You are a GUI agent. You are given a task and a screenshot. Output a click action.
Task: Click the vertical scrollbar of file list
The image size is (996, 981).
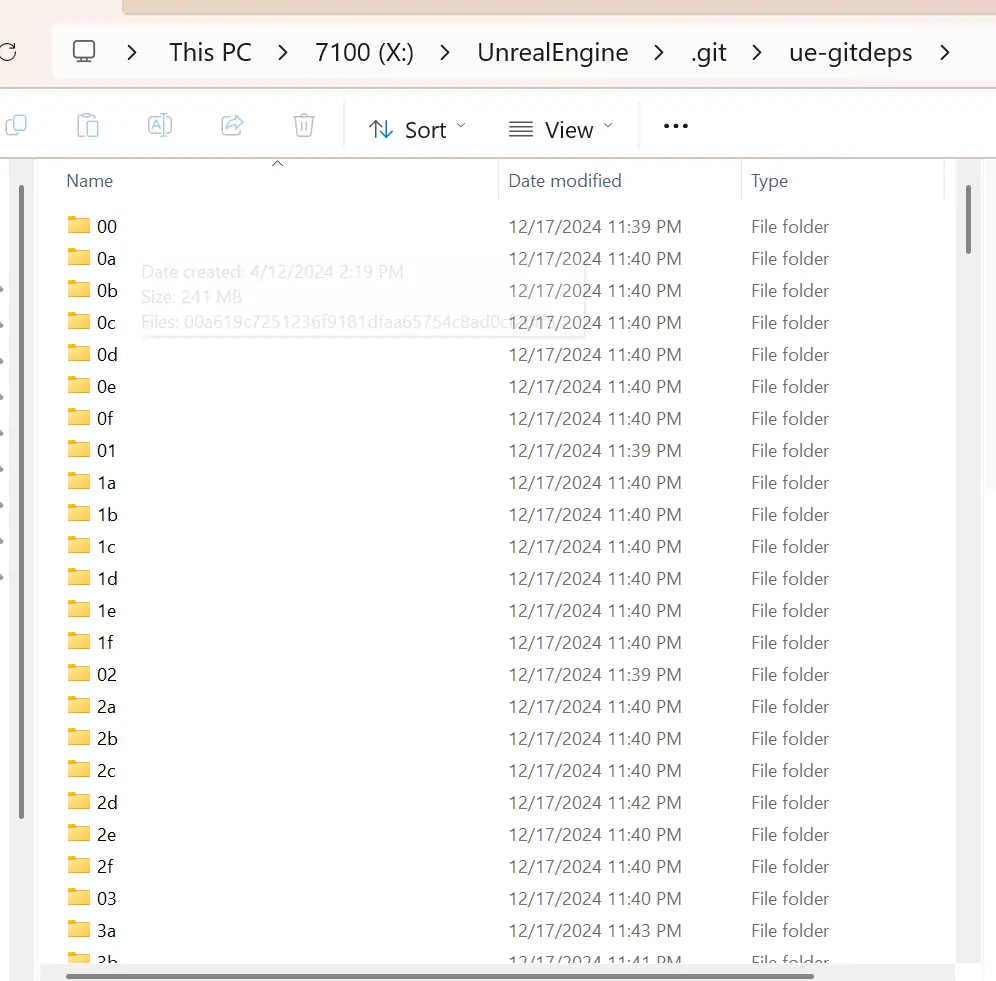(968, 218)
